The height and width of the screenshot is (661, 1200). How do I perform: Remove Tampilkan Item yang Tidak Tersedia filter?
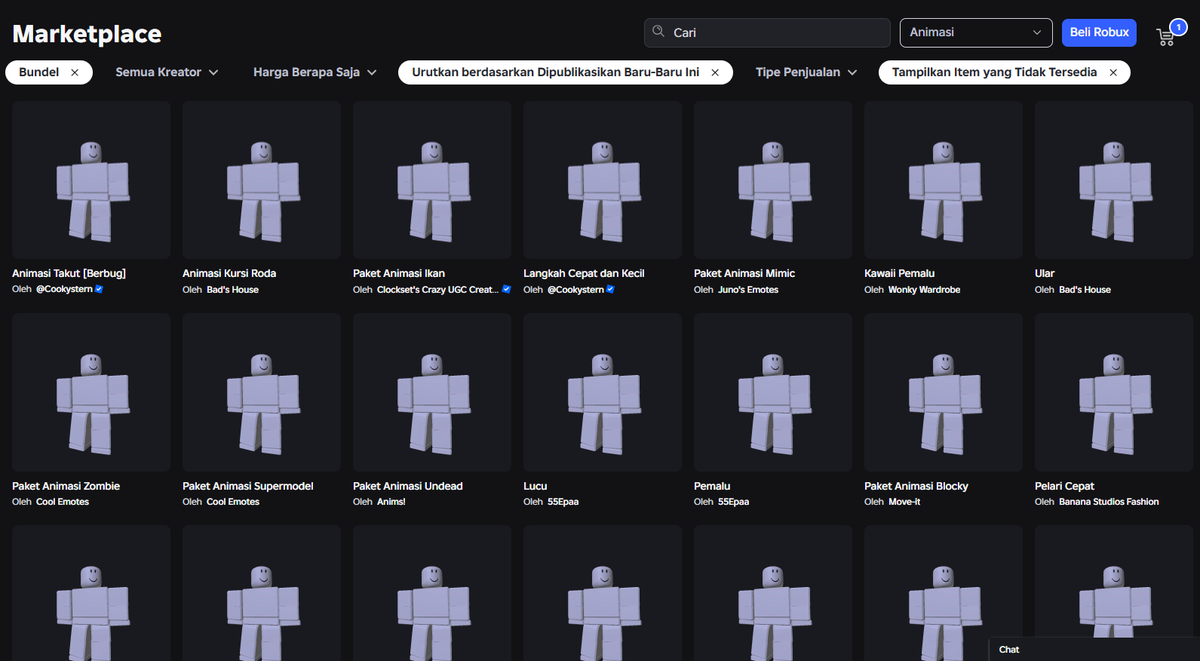[1113, 72]
